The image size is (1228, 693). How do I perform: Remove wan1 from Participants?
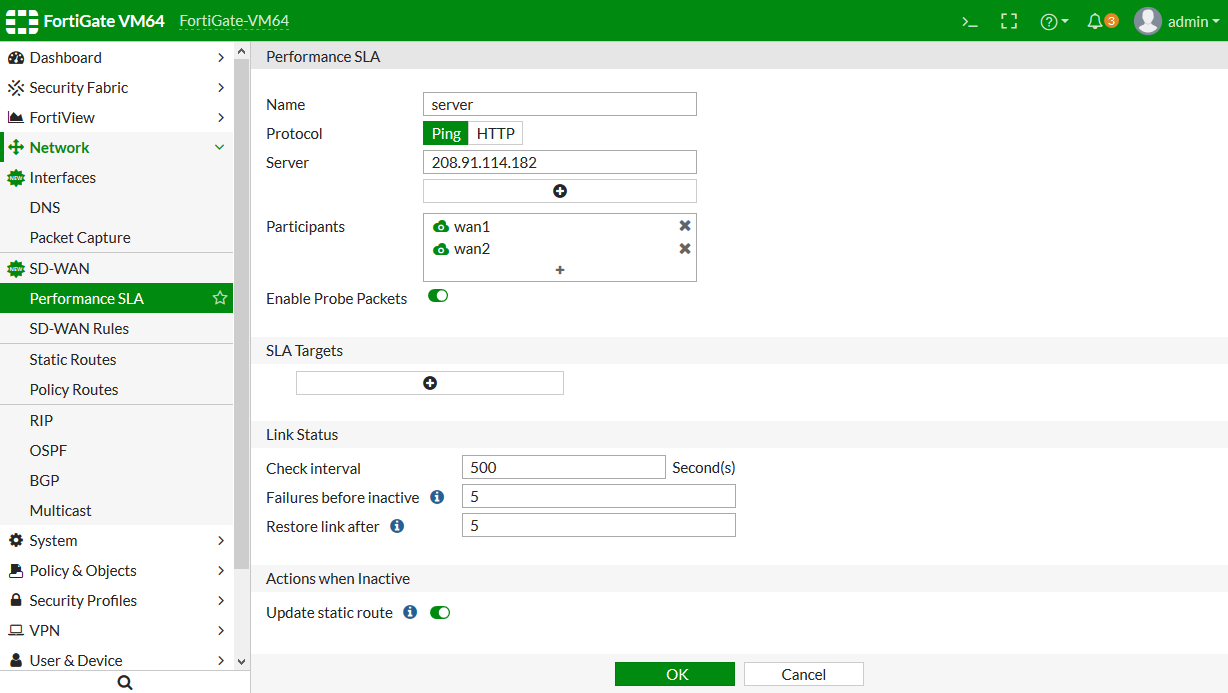coord(684,225)
